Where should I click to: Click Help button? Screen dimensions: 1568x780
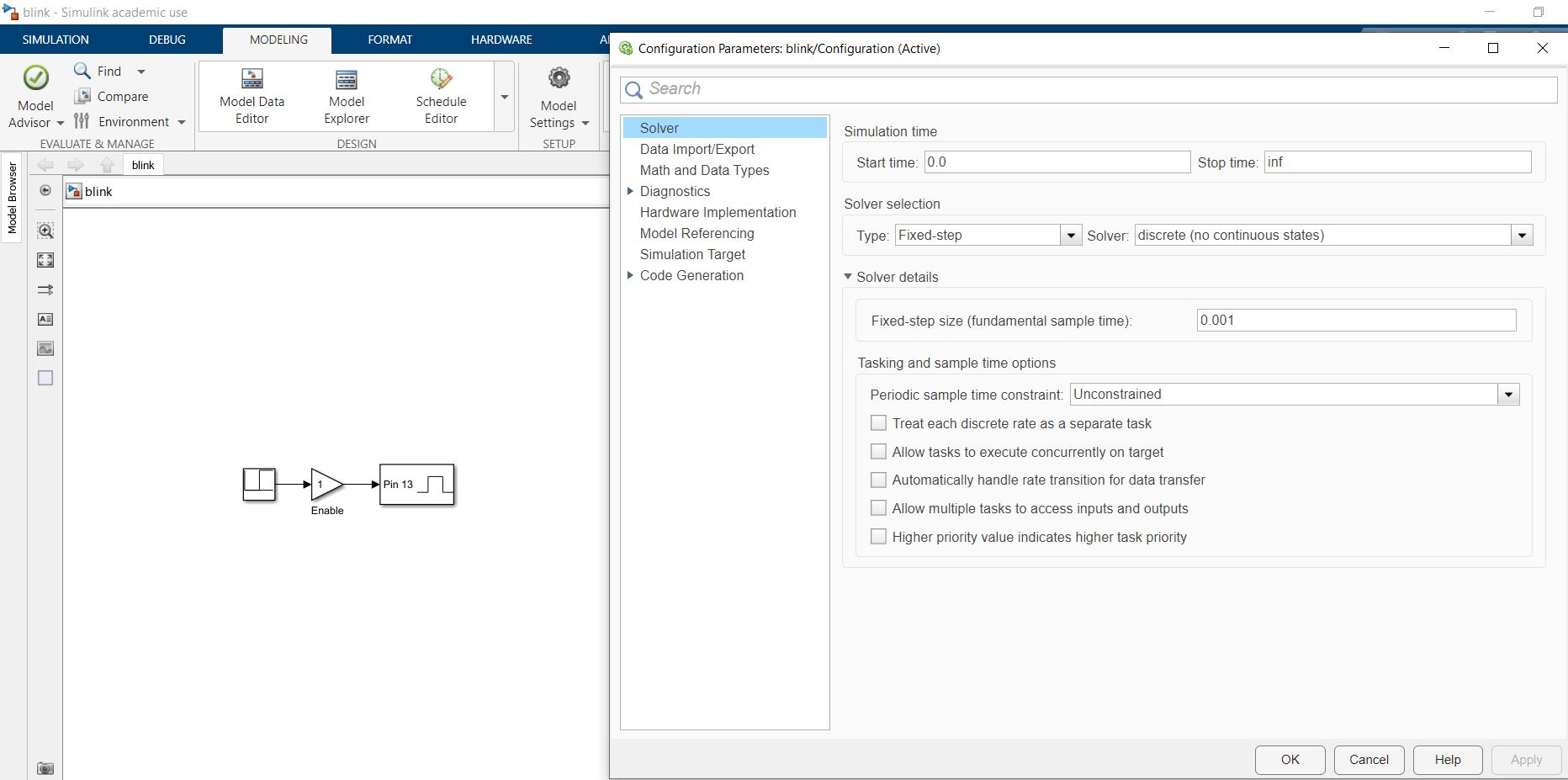pyautogui.click(x=1448, y=760)
